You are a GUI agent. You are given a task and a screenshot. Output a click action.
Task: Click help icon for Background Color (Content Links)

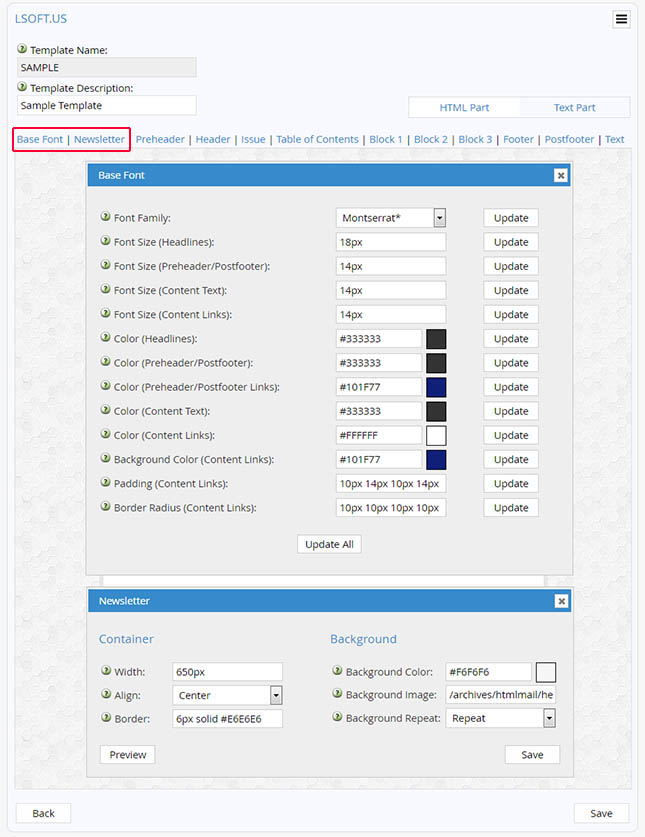[106, 458]
